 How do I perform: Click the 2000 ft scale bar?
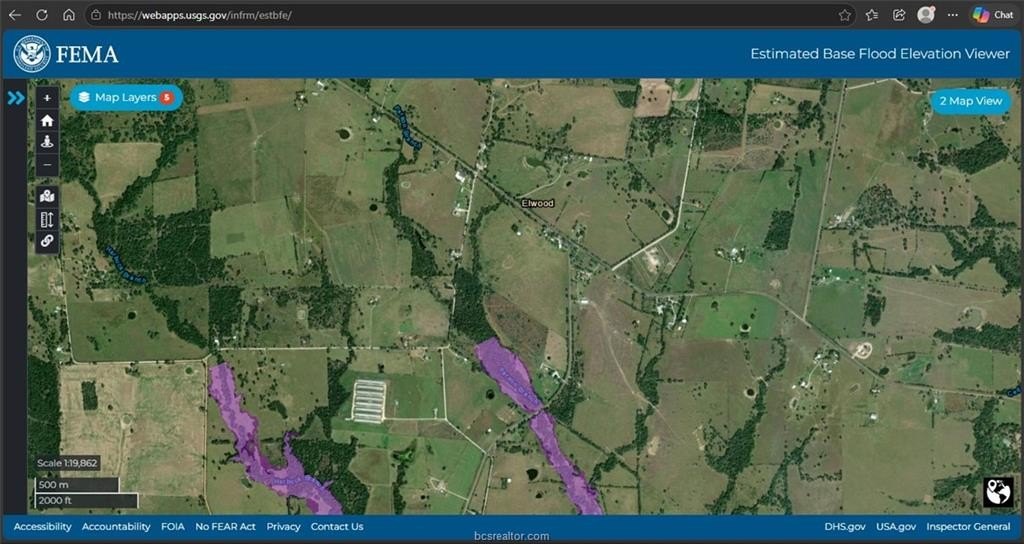tap(86, 501)
